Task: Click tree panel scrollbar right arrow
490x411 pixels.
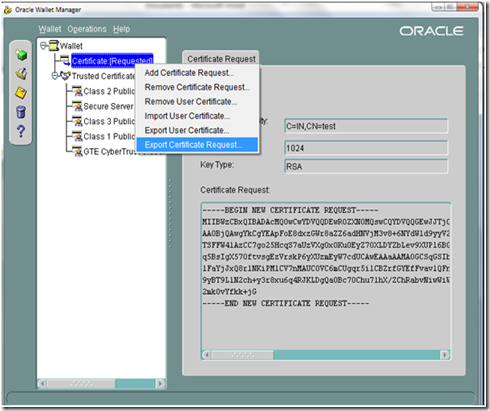Action: point(160,384)
